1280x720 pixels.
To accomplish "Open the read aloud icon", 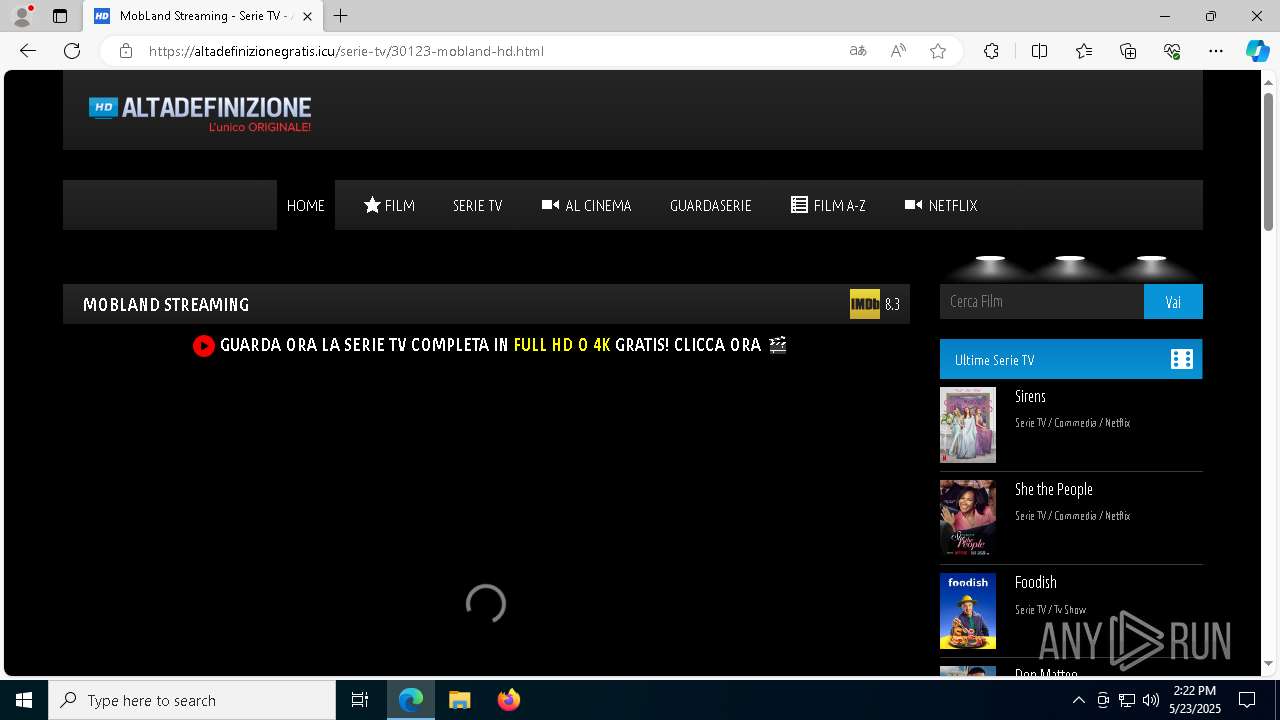I will 898,51.
